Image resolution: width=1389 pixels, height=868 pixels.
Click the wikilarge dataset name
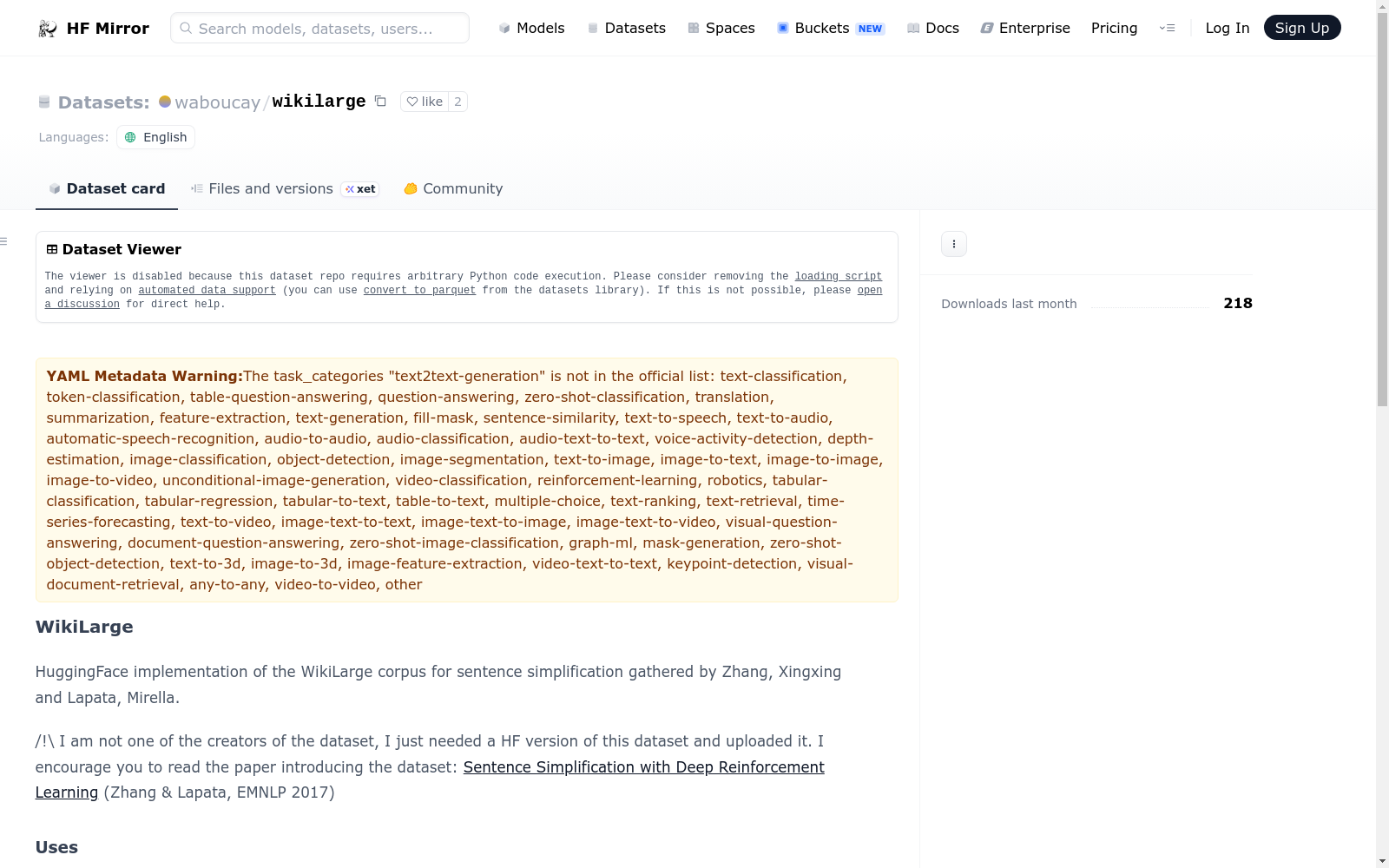319,102
